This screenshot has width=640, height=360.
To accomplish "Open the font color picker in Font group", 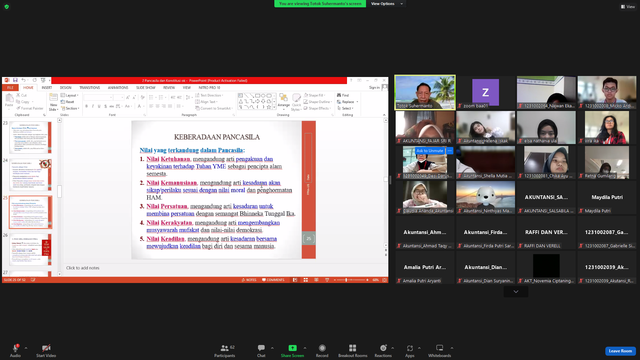I will click(x=140, y=106).
